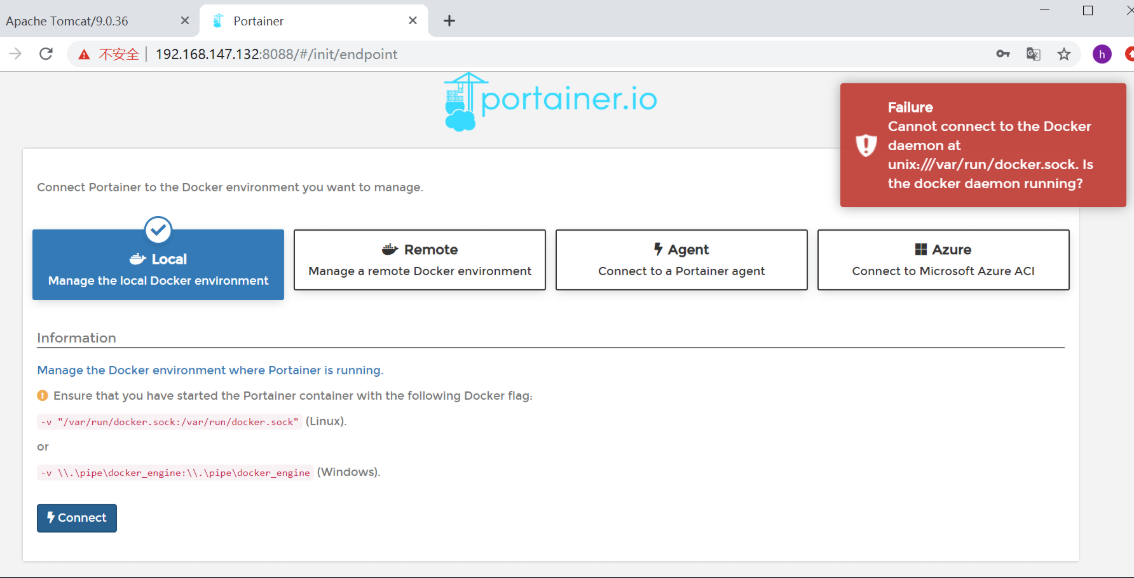Viewport: 1134px width, 578px height.
Task: Minimize the browser window
Action: [1044, 9]
